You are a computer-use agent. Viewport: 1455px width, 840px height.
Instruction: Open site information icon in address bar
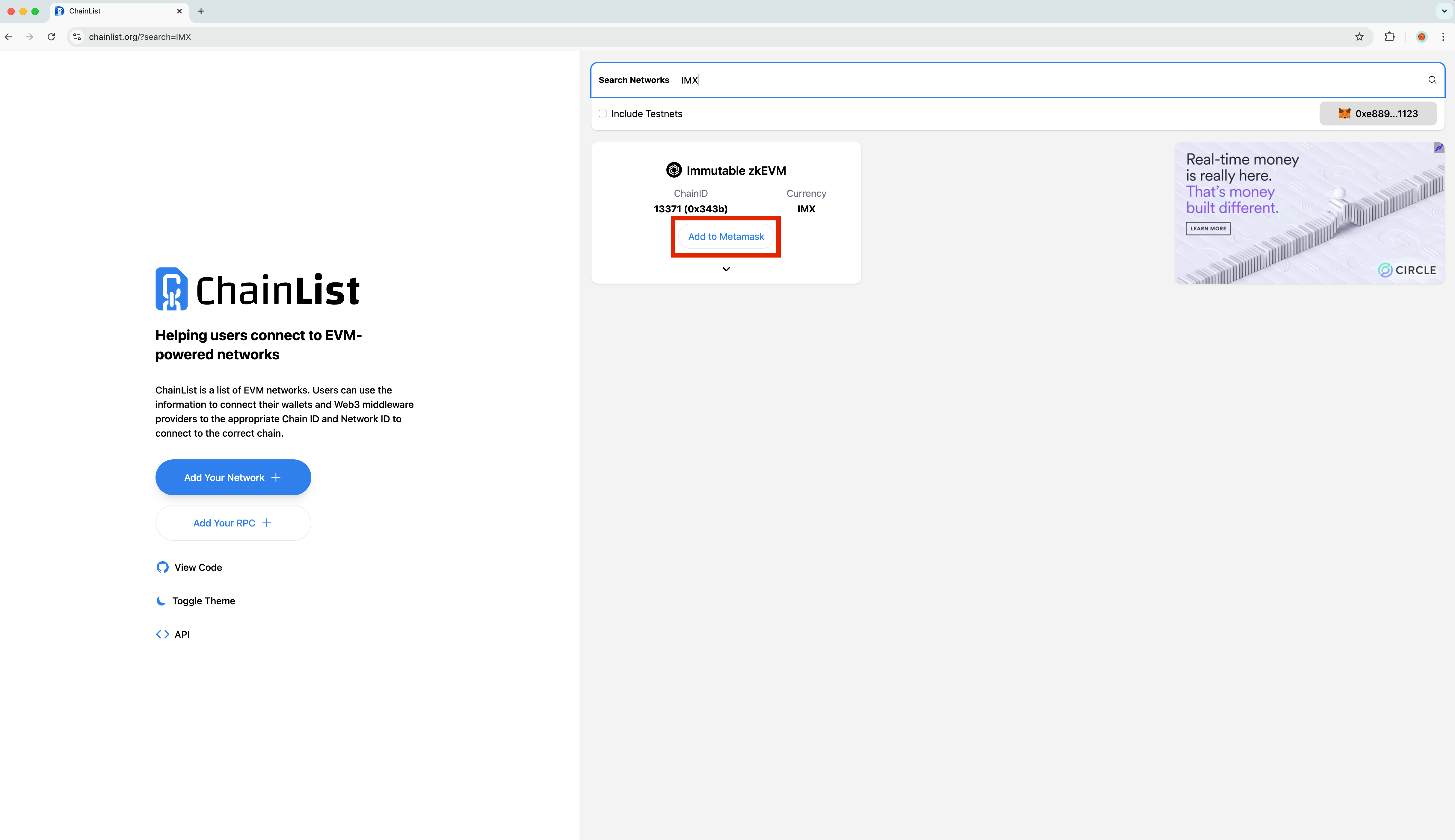click(x=77, y=37)
